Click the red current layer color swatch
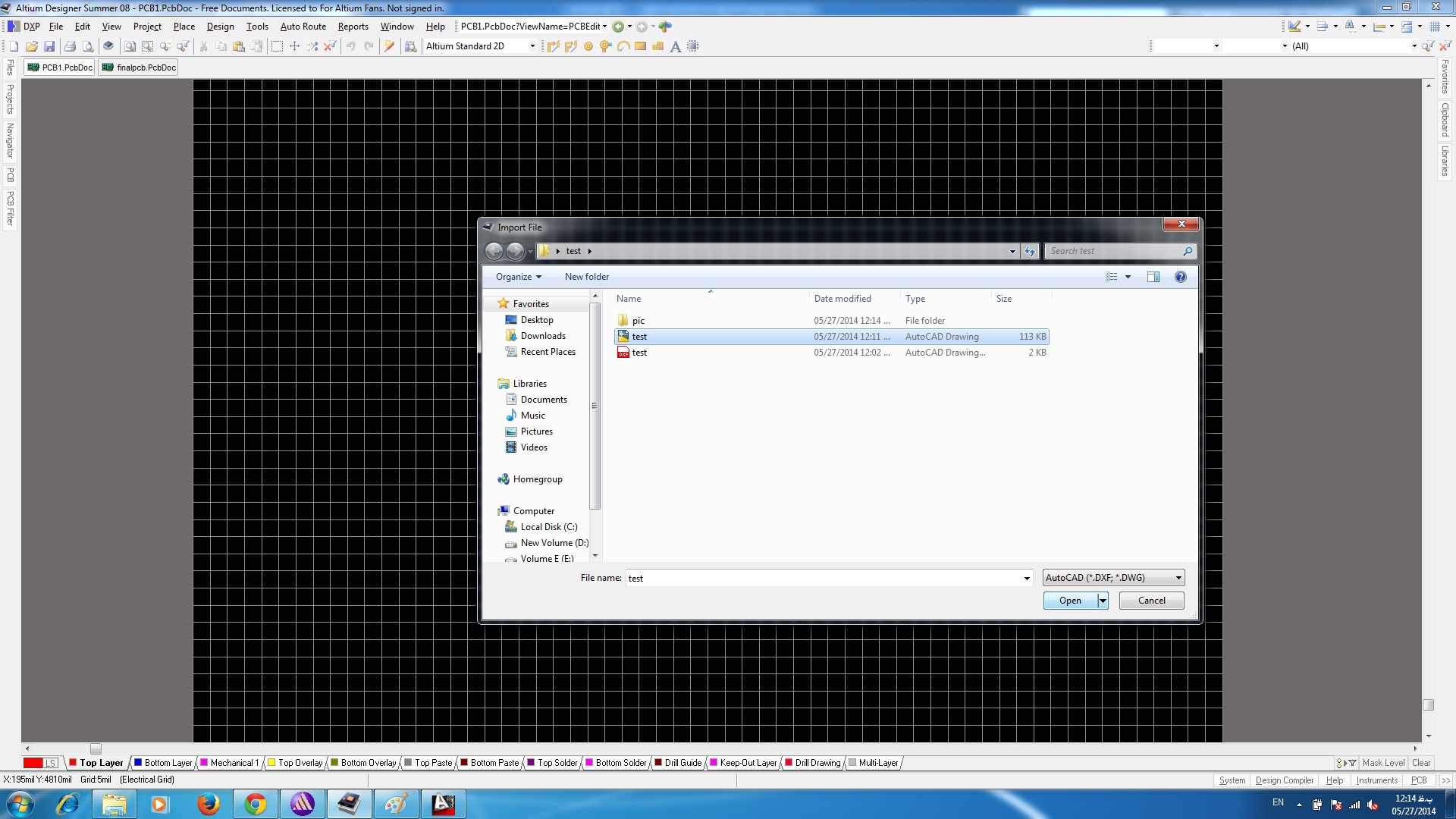The image size is (1456, 819). pyautogui.click(x=33, y=763)
